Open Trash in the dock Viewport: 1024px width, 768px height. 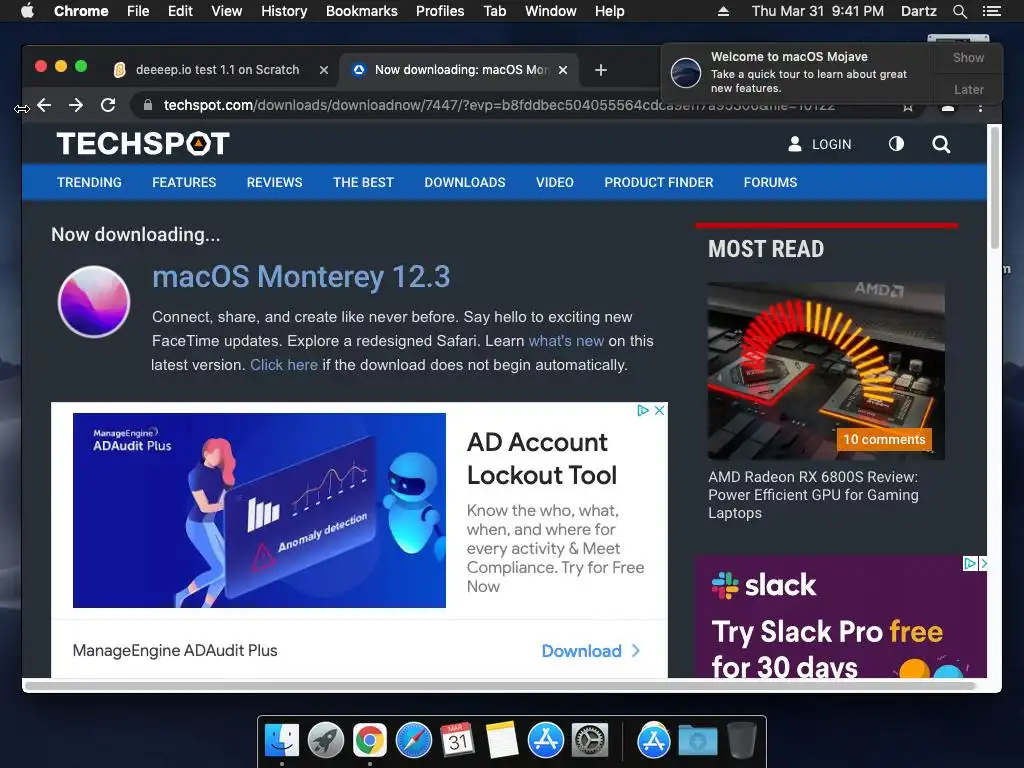742,741
